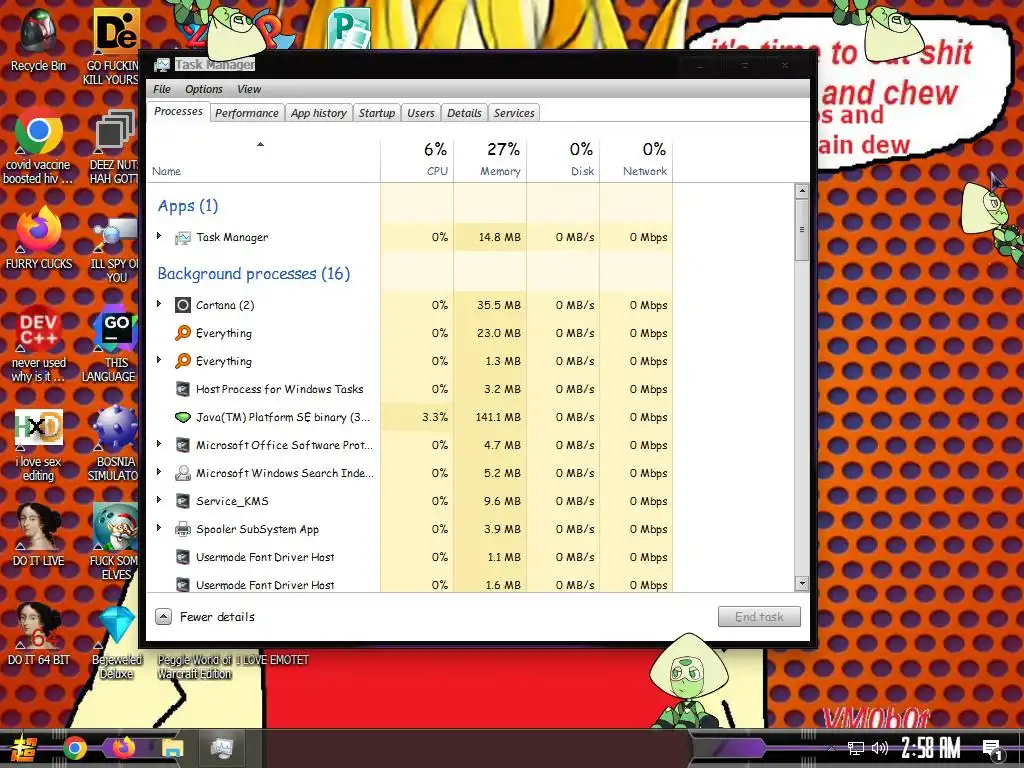This screenshot has height=768, width=1024.
Task: Open the notification center icon
Action: [993, 750]
